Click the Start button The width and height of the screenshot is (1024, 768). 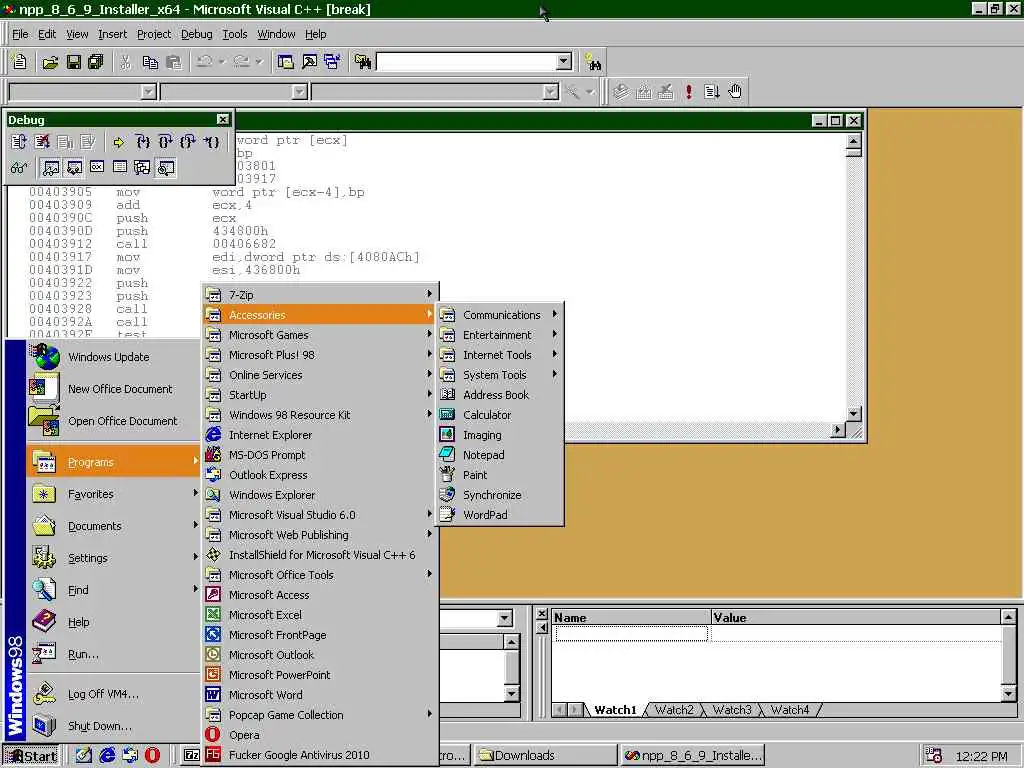[31, 756]
